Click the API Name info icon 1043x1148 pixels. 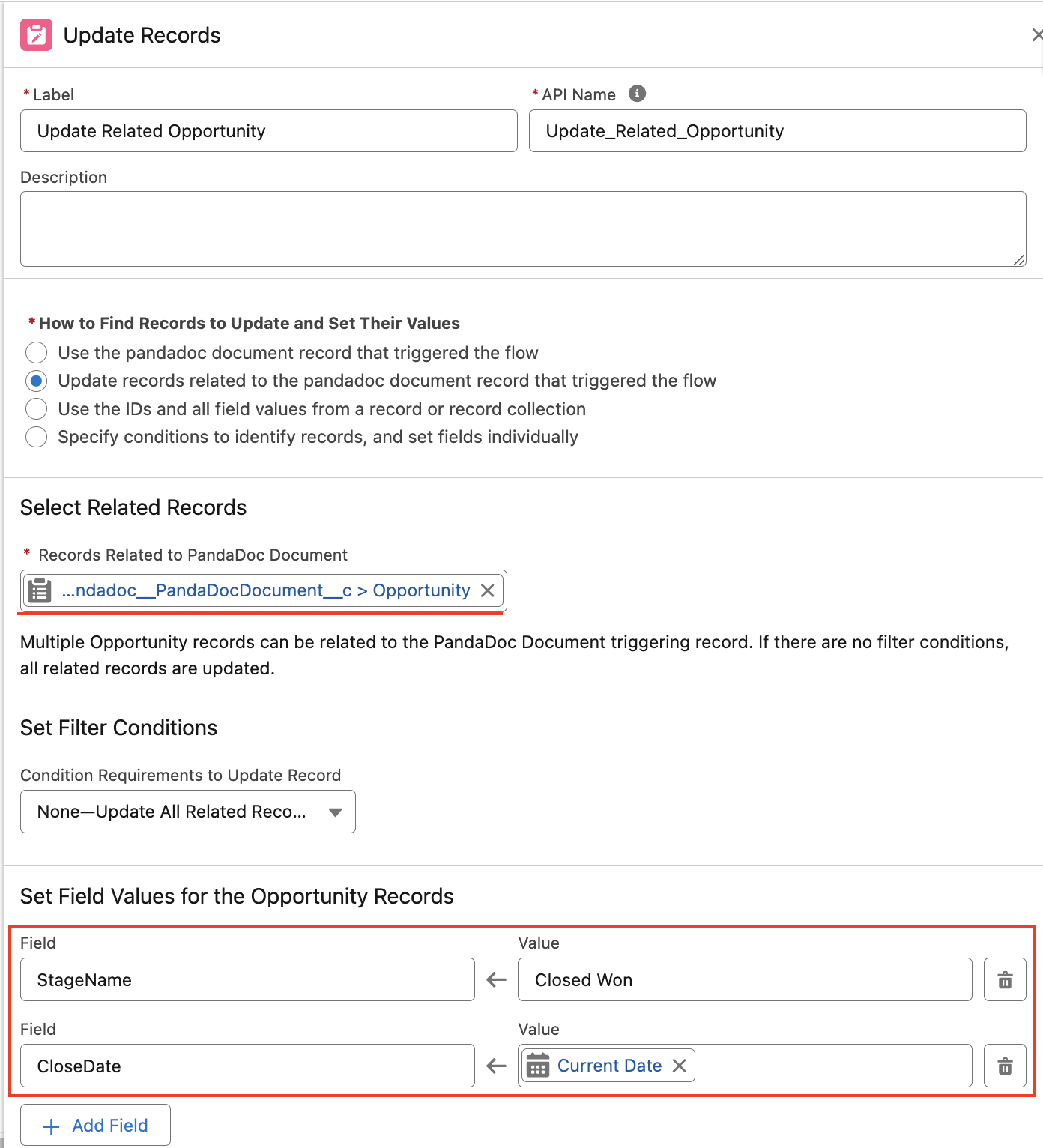coord(637,94)
